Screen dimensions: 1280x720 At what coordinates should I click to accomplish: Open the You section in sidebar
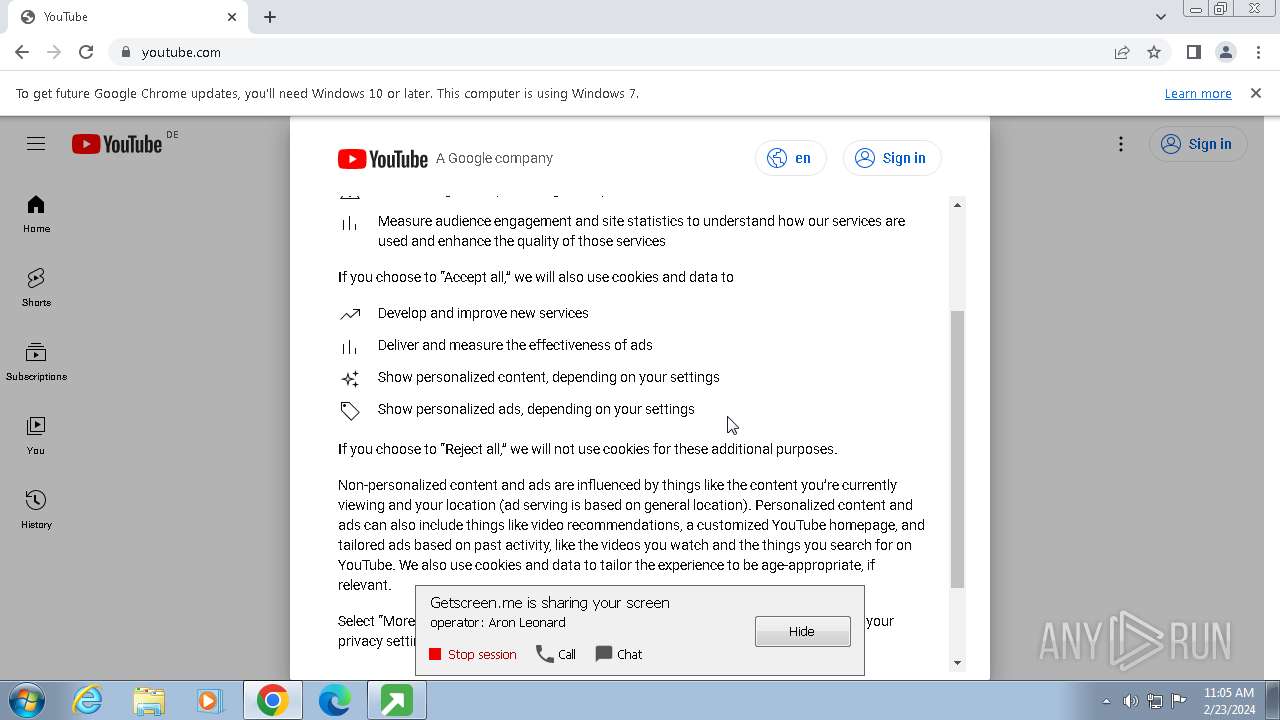pos(36,436)
